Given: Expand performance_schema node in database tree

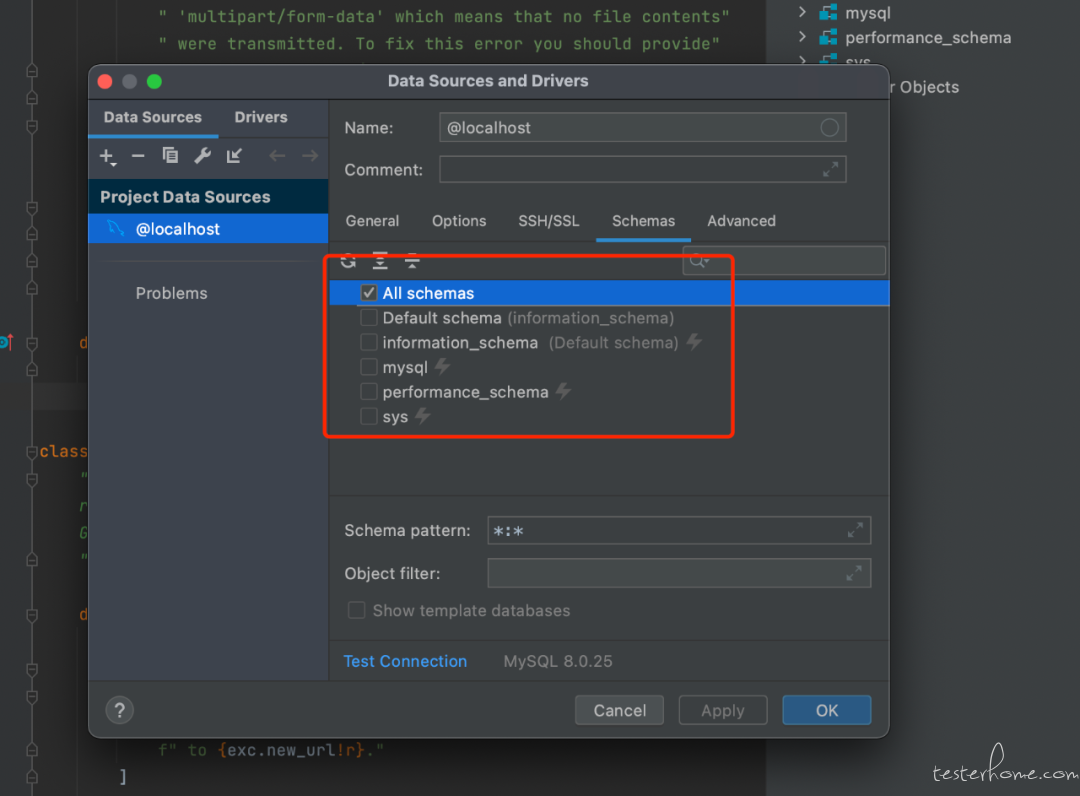Looking at the screenshot, I should tap(802, 36).
